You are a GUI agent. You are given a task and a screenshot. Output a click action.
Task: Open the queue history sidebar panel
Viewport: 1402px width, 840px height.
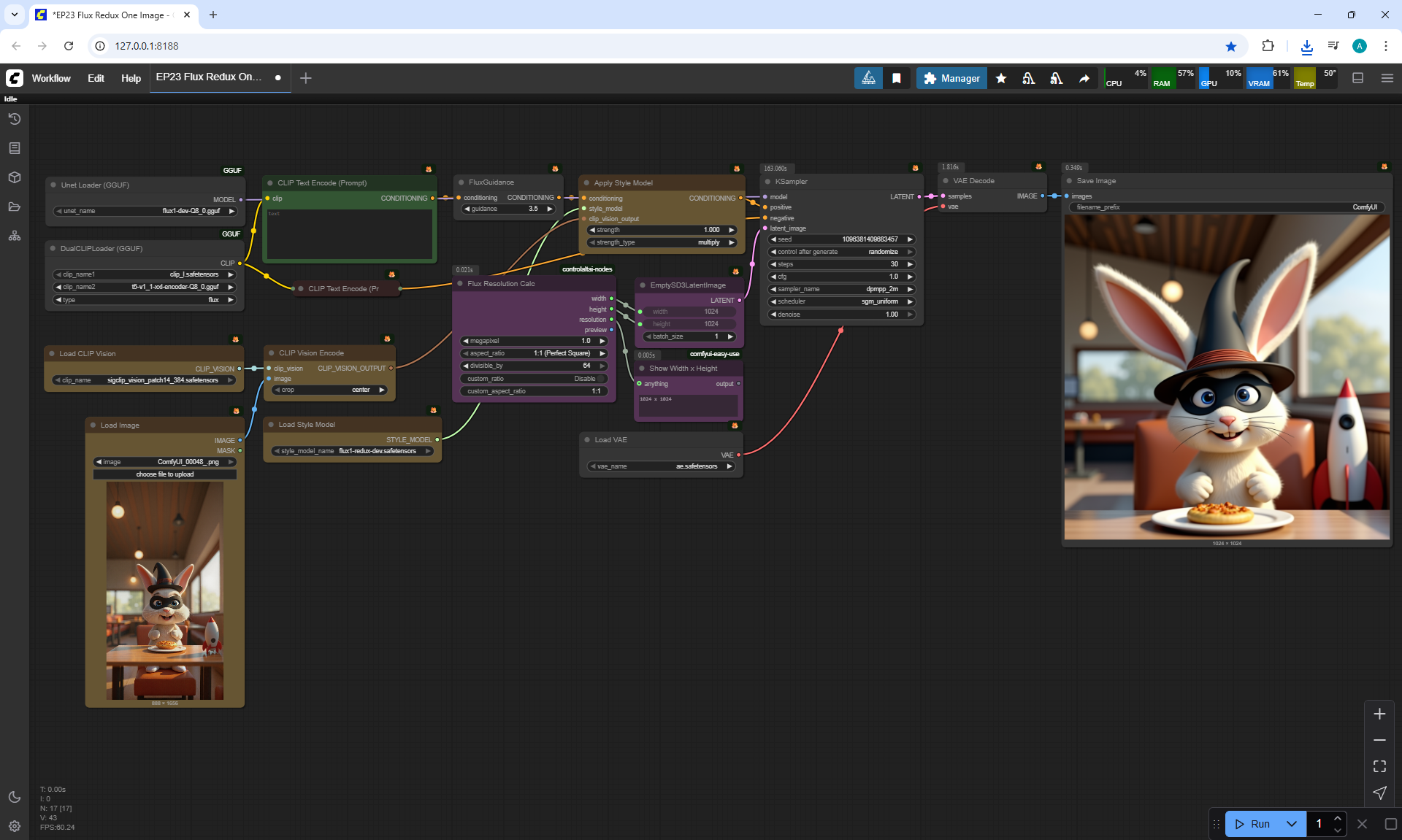click(x=15, y=119)
